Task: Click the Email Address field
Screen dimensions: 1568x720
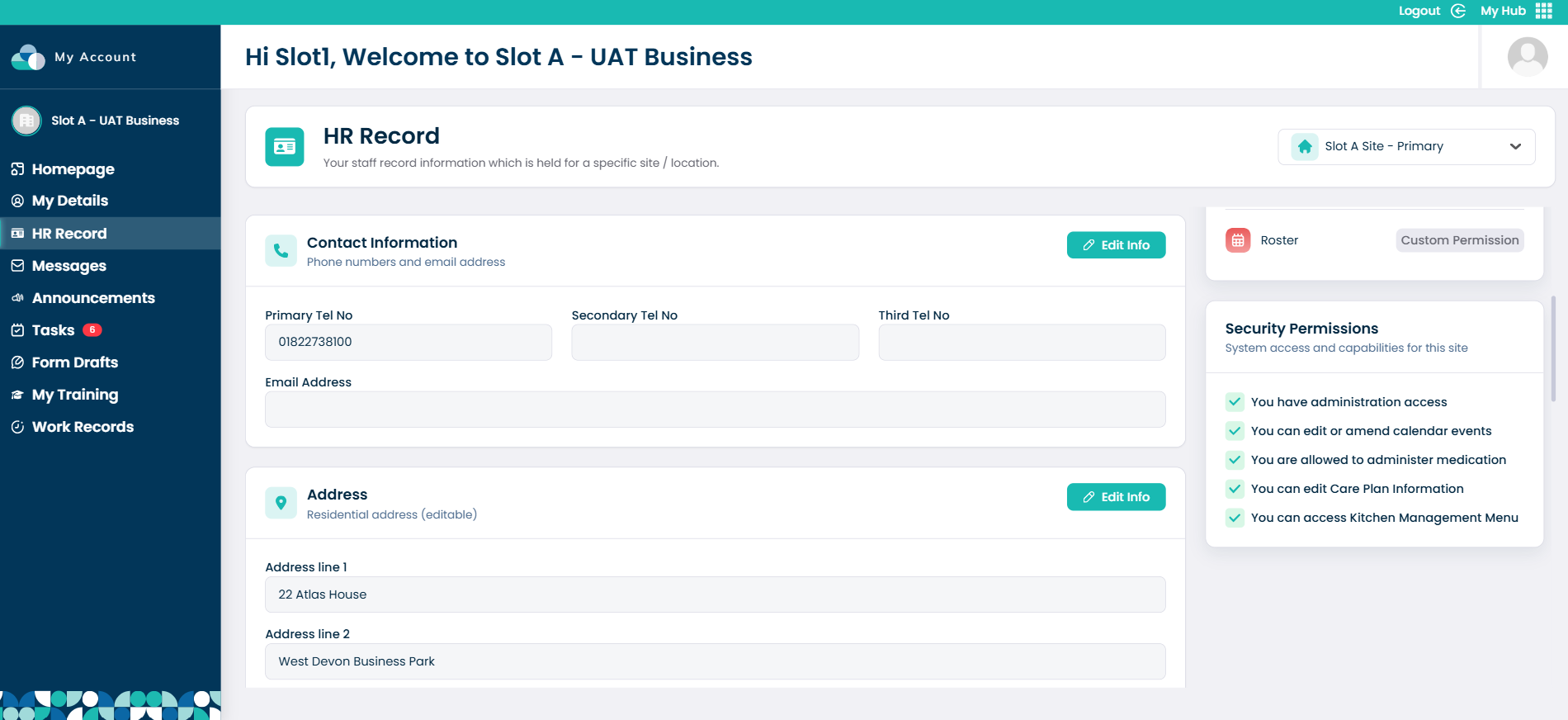Action: coord(715,410)
